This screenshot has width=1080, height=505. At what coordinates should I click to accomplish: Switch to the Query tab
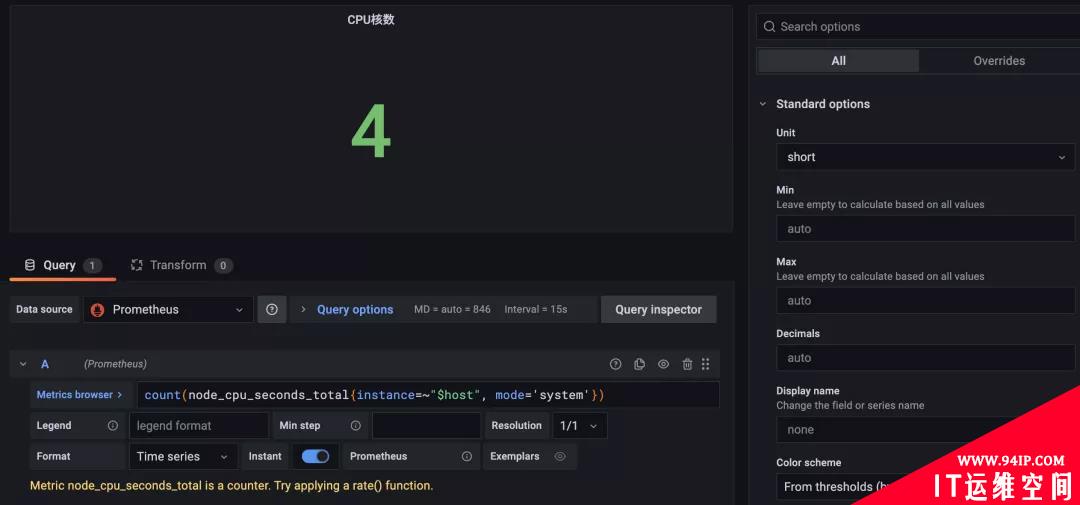pyautogui.click(x=63, y=265)
